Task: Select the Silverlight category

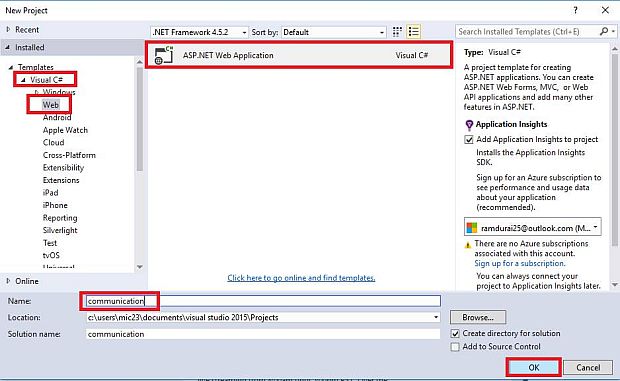Action: 60,230
